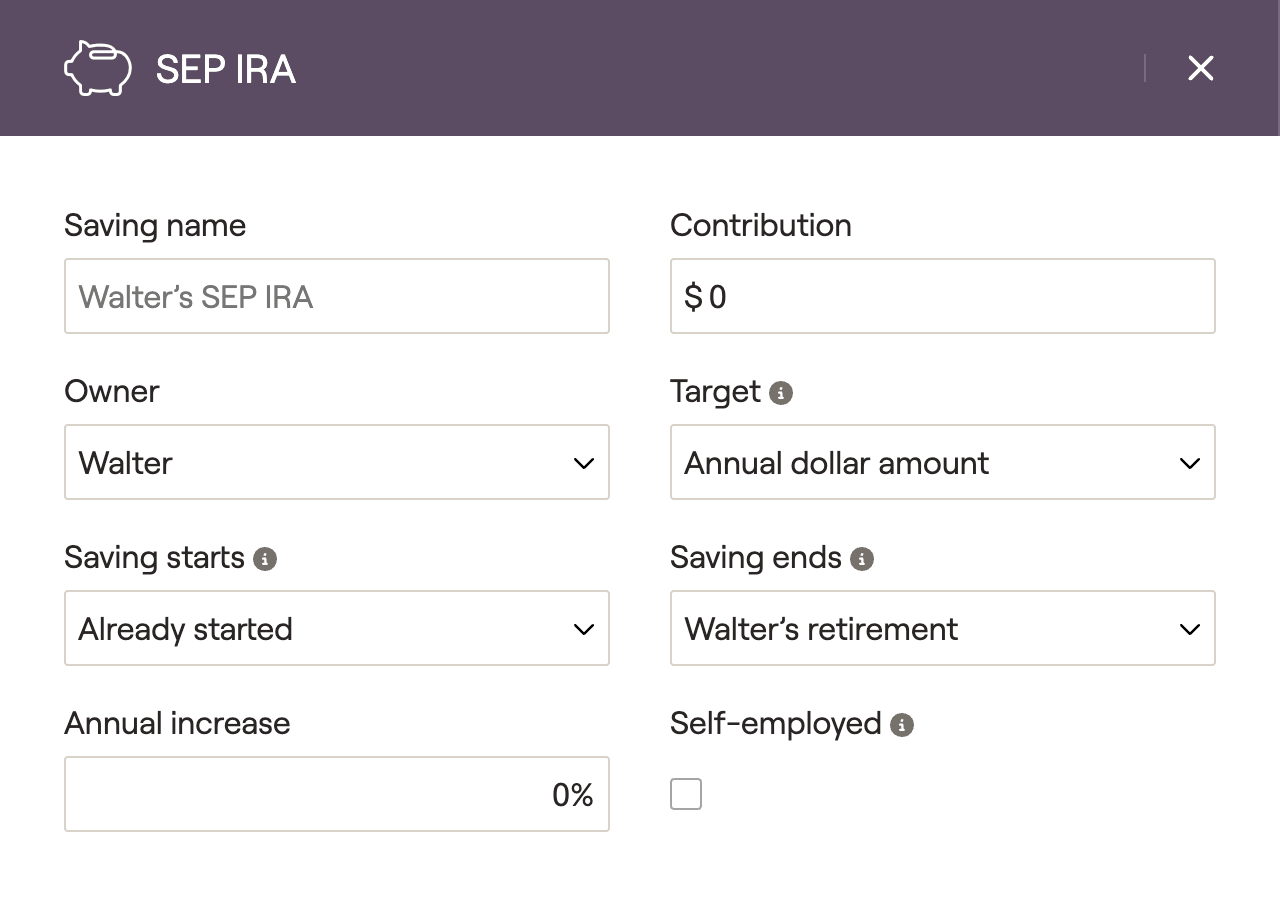Open the Saving ends dropdown showing Walter's retirement
1280x902 pixels.
coord(943,628)
